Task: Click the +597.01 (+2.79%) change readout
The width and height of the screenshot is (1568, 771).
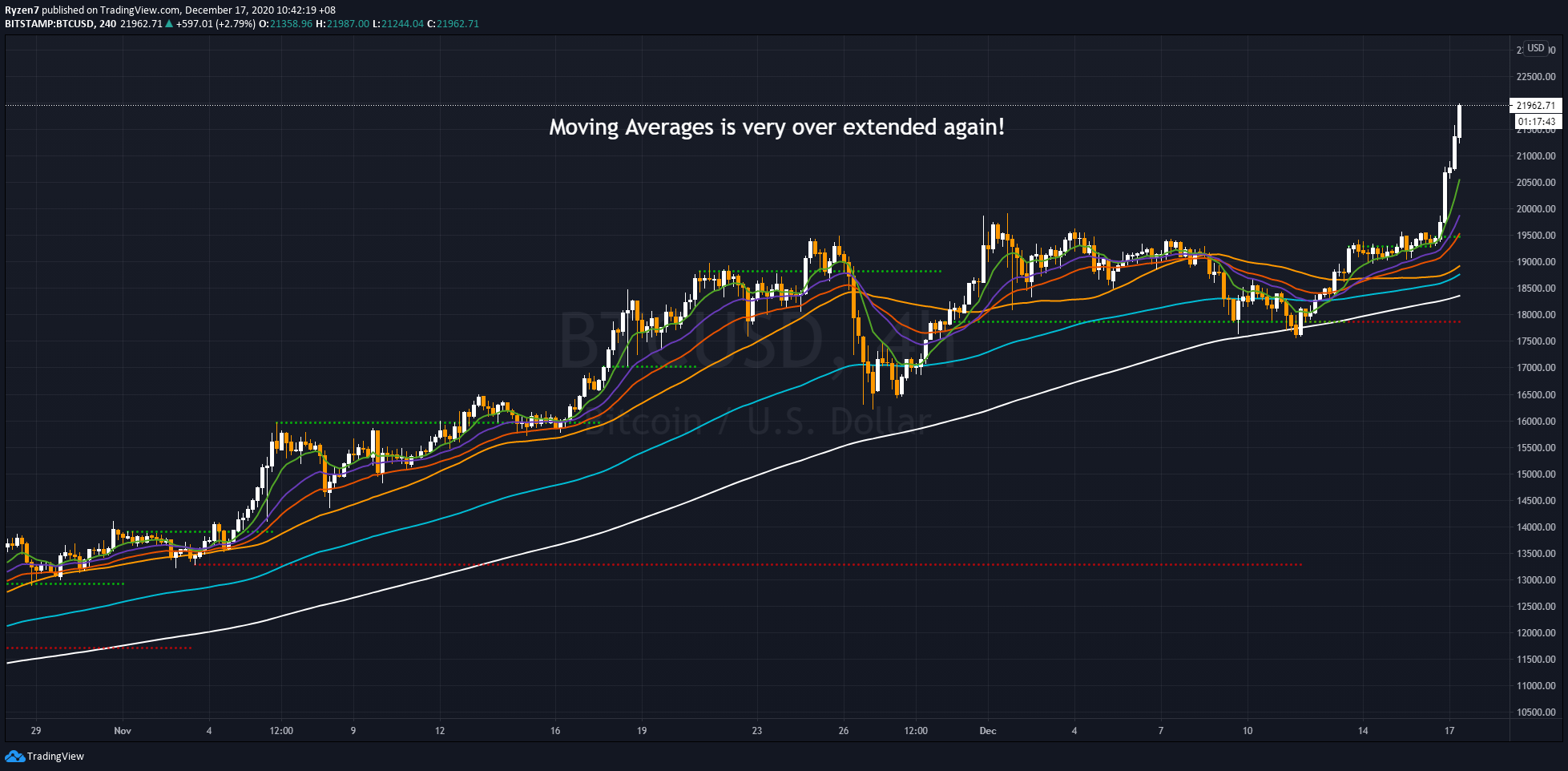Action: tap(216, 24)
